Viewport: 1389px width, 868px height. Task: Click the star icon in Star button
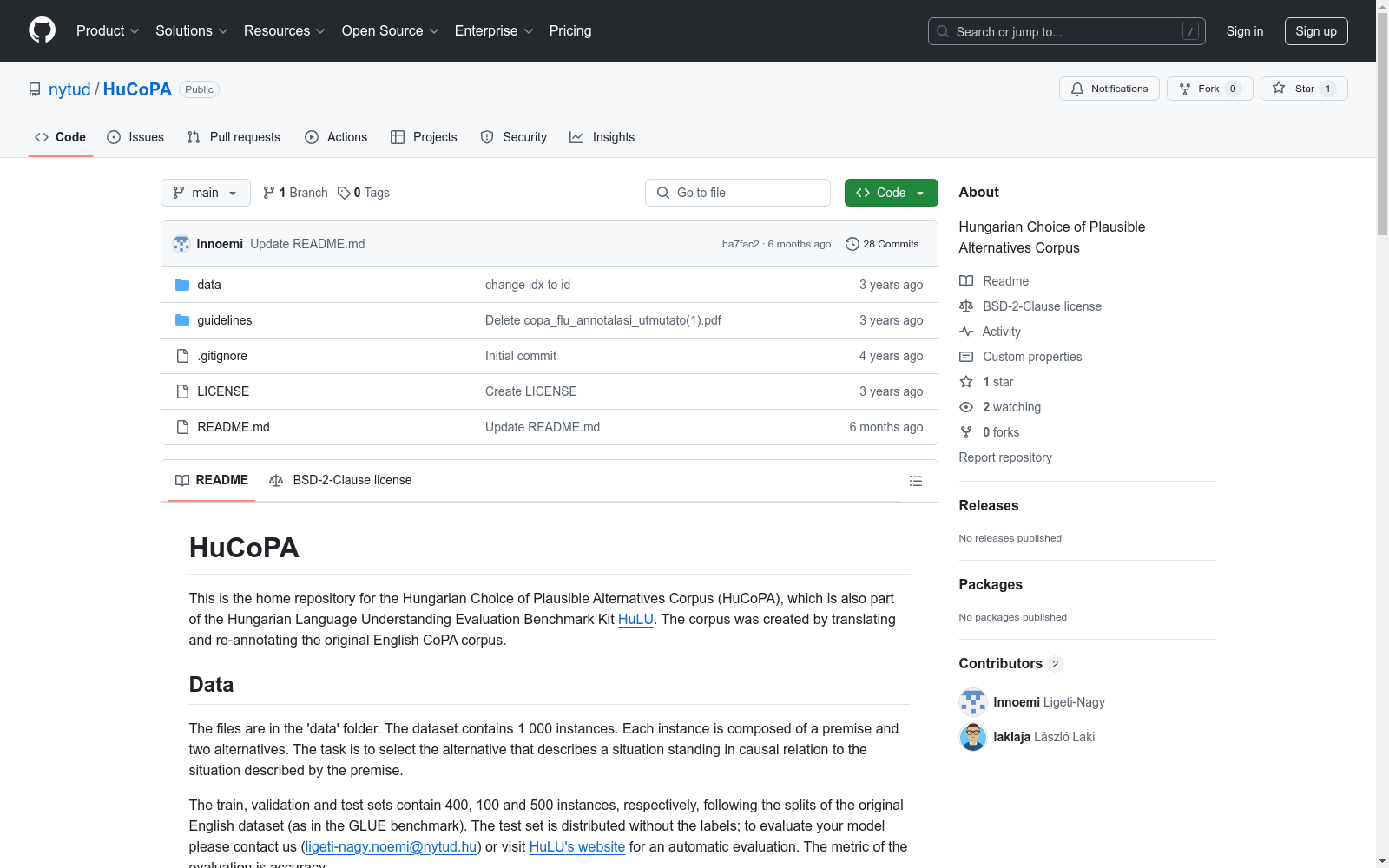pyautogui.click(x=1279, y=88)
